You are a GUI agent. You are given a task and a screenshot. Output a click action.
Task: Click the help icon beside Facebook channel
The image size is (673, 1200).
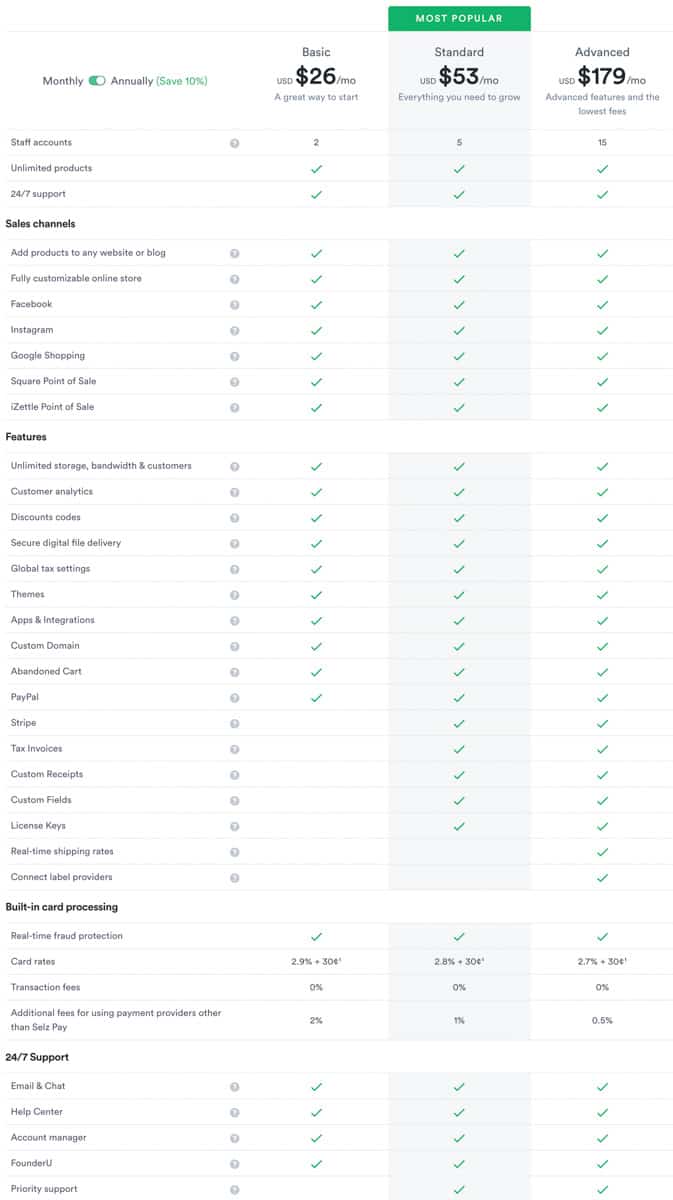pyautogui.click(x=236, y=304)
